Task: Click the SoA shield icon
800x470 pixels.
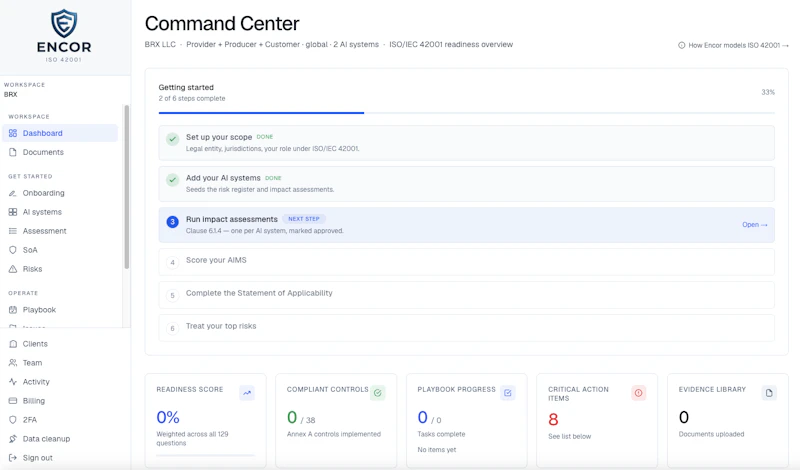Action: 13,250
